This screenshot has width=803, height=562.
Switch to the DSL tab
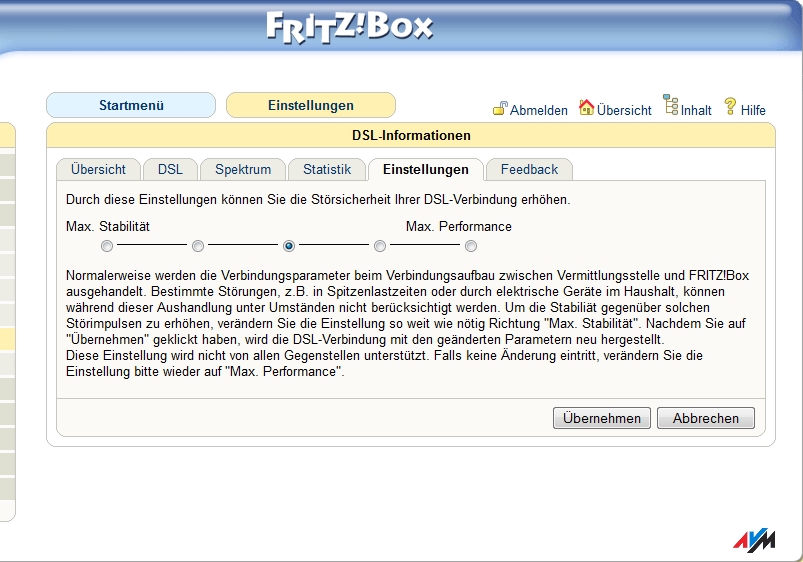pyautogui.click(x=170, y=170)
